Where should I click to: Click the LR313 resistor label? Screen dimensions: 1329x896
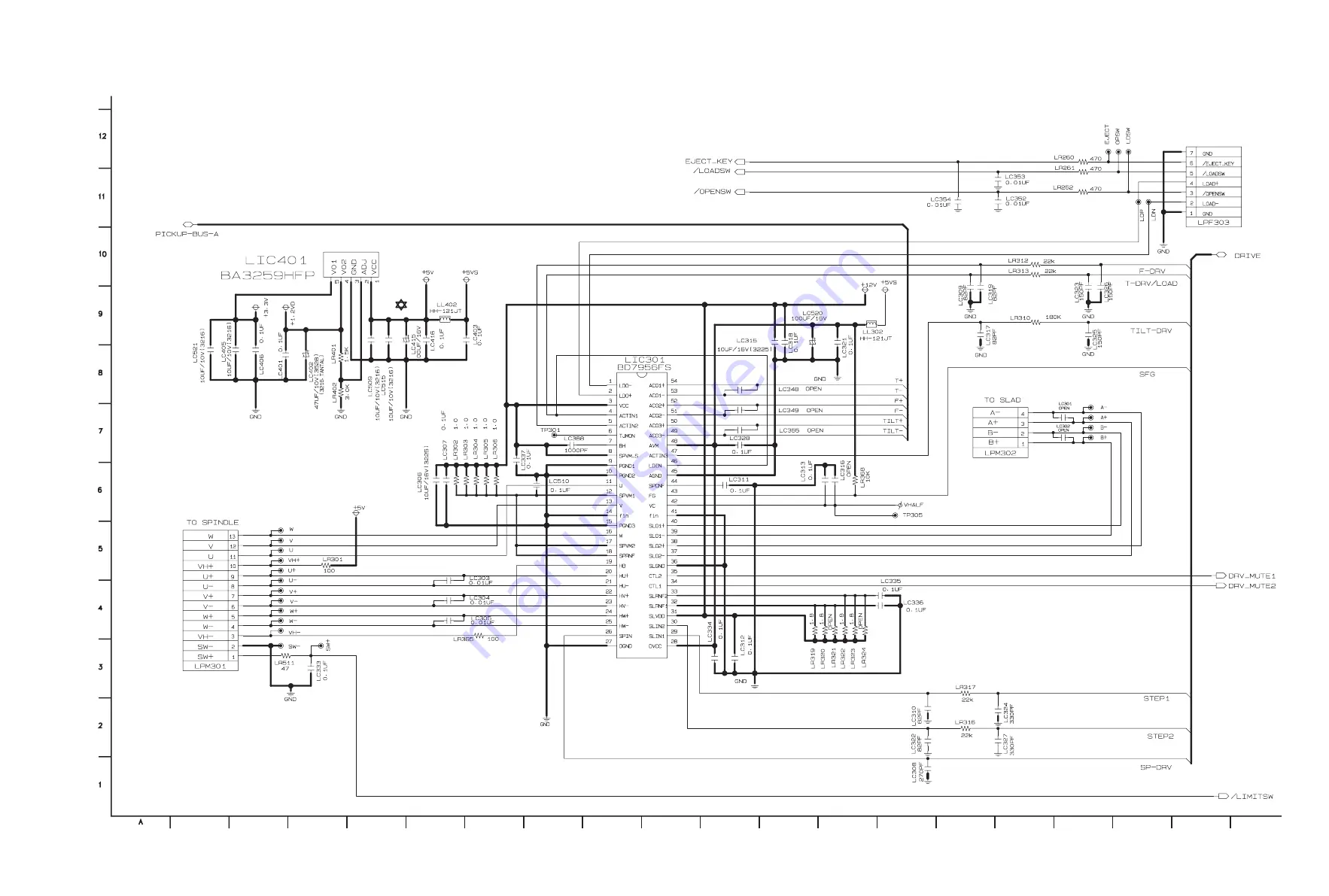click(x=1018, y=272)
